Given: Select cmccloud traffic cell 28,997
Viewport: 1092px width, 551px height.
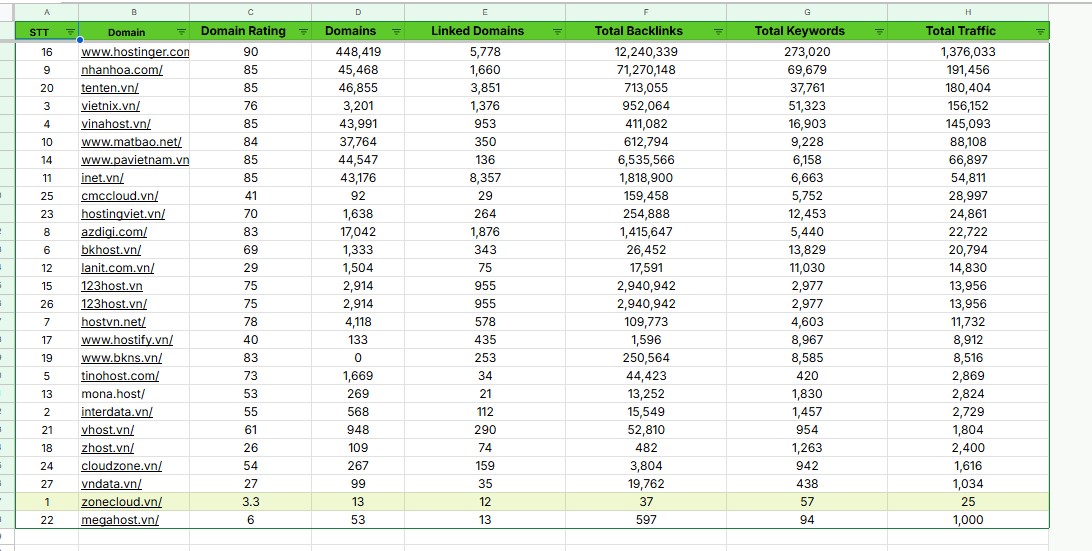Looking at the screenshot, I should (968, 196).
